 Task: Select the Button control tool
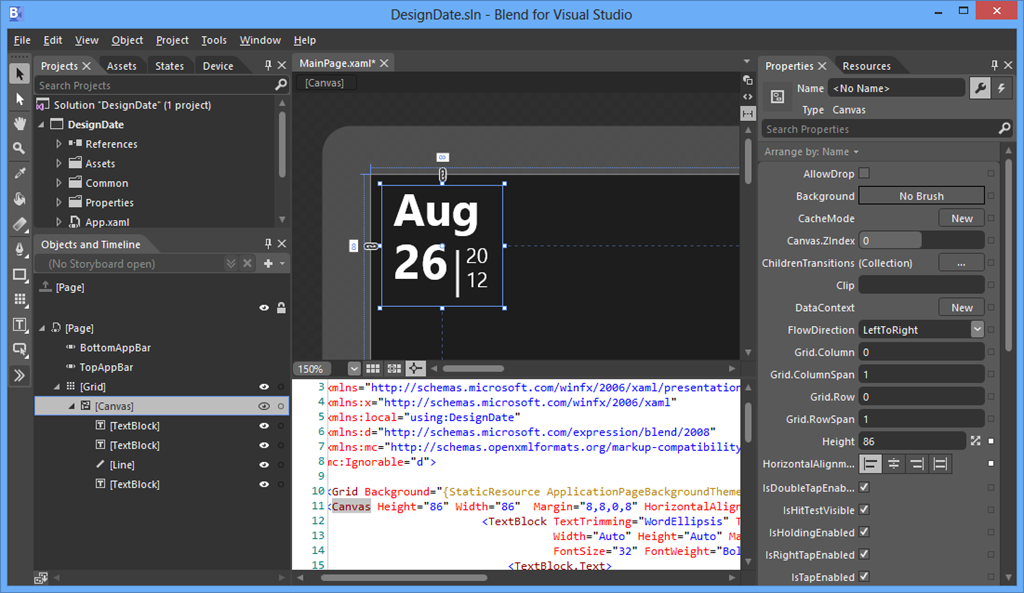[20, 350]
